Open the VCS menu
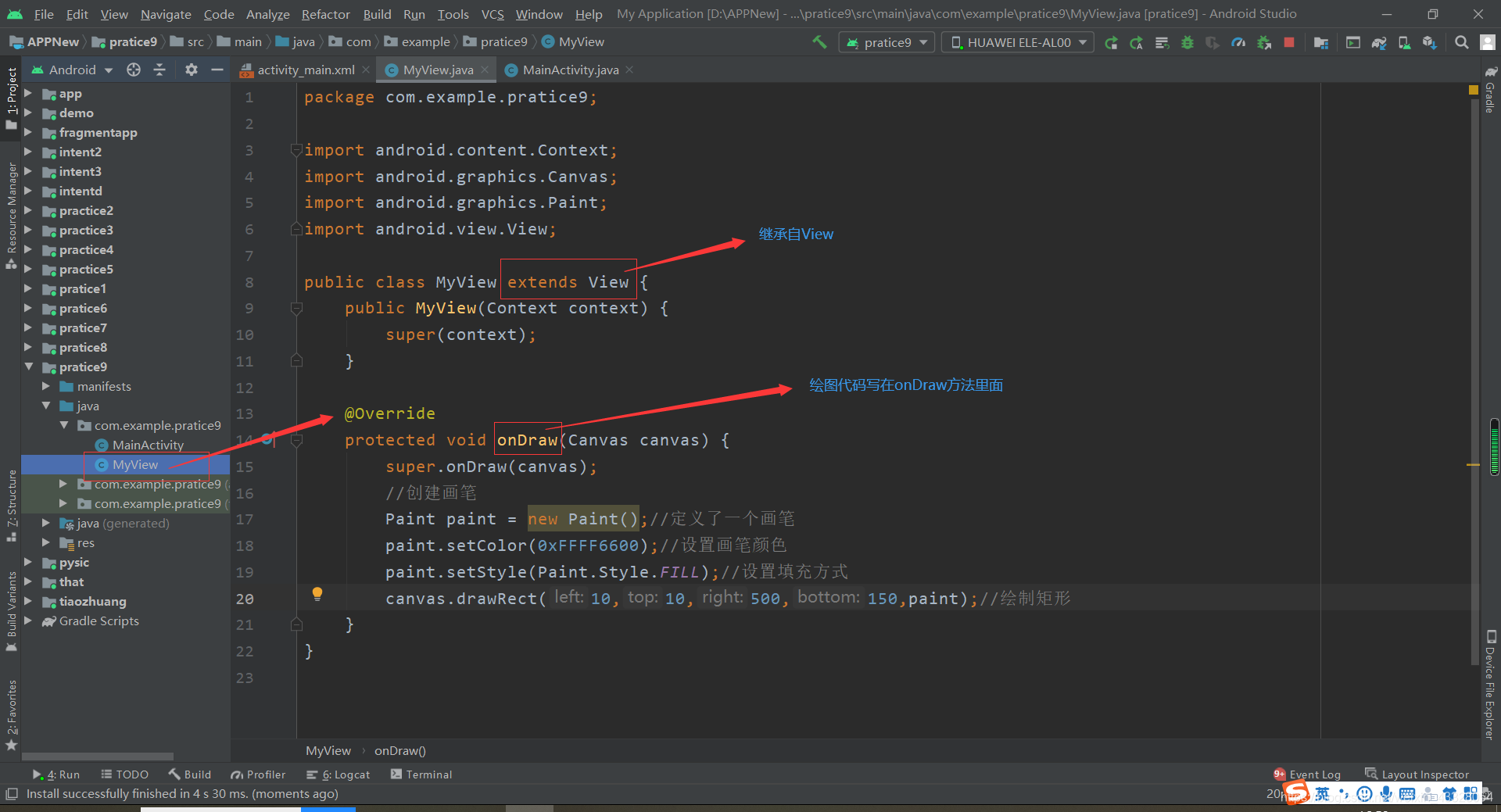The width and height of the screenshot is (1501, 812). pos(493,14)
